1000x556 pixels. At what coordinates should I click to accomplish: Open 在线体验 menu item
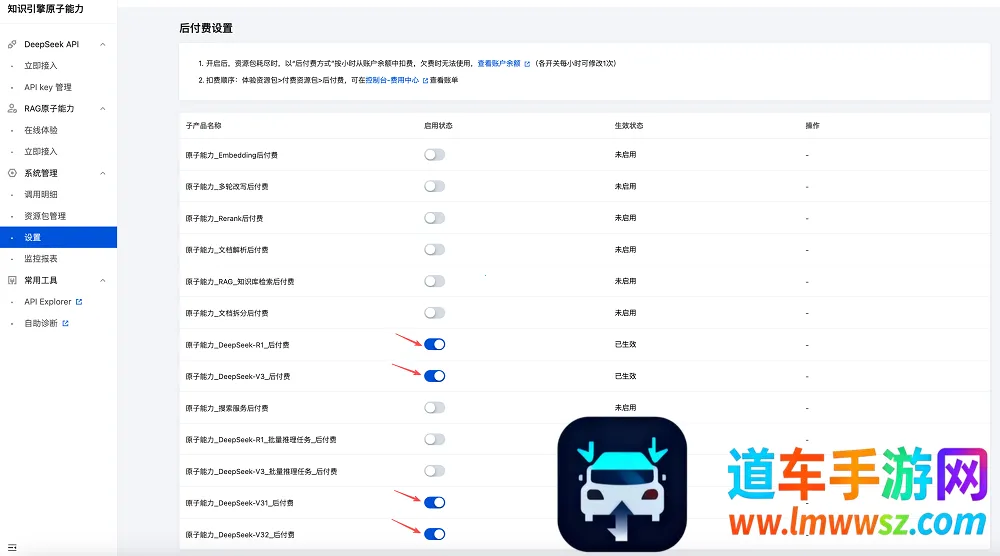[x=41, y=130]
